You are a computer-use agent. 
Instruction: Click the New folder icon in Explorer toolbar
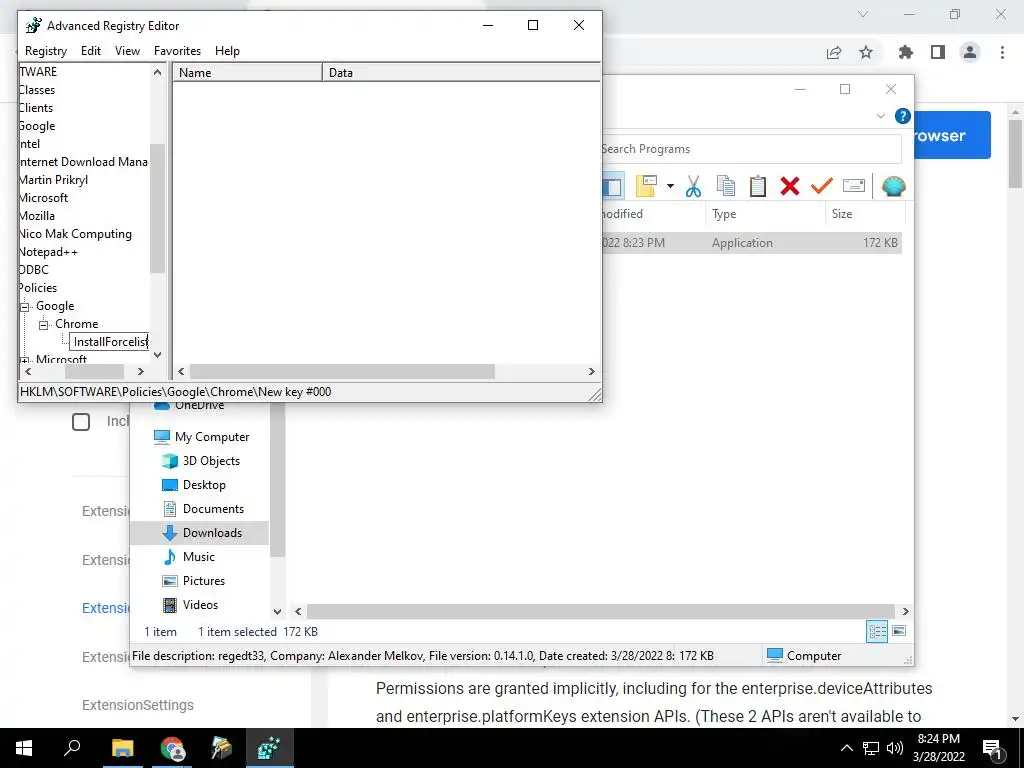(646, 187)
